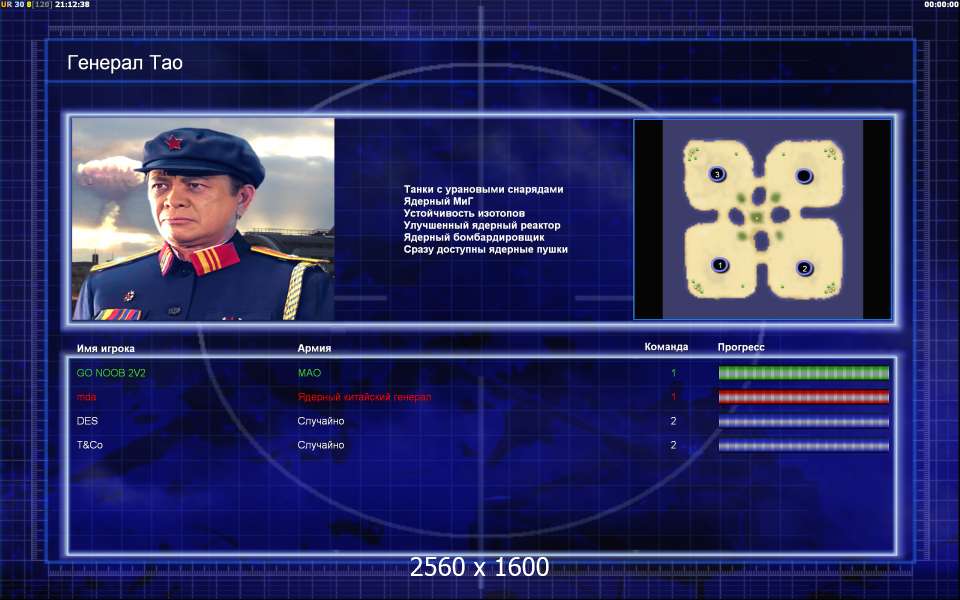Screen dimensions: 960x600
Task: Click 'Ядерный китайский генерал' army entry
Action: point(364,397)
